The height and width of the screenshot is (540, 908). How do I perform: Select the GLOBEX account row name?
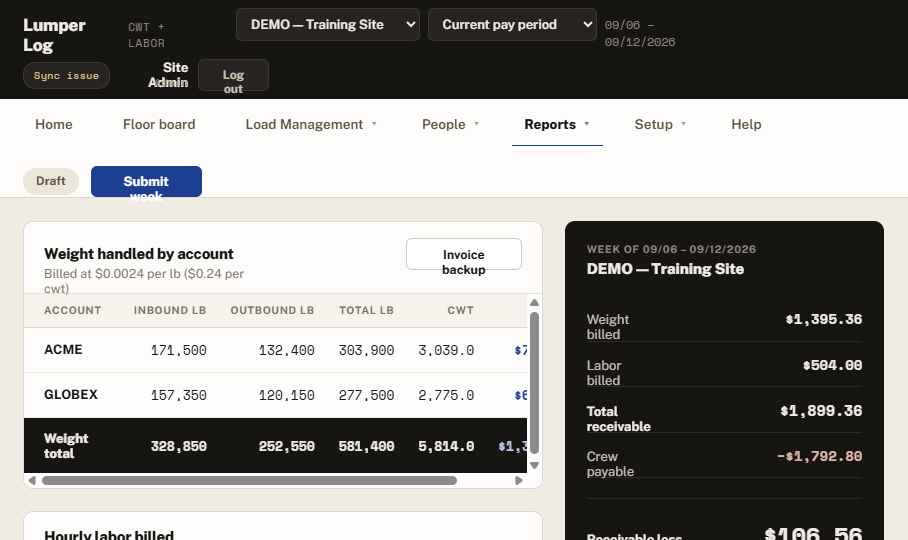coord(71,395)
